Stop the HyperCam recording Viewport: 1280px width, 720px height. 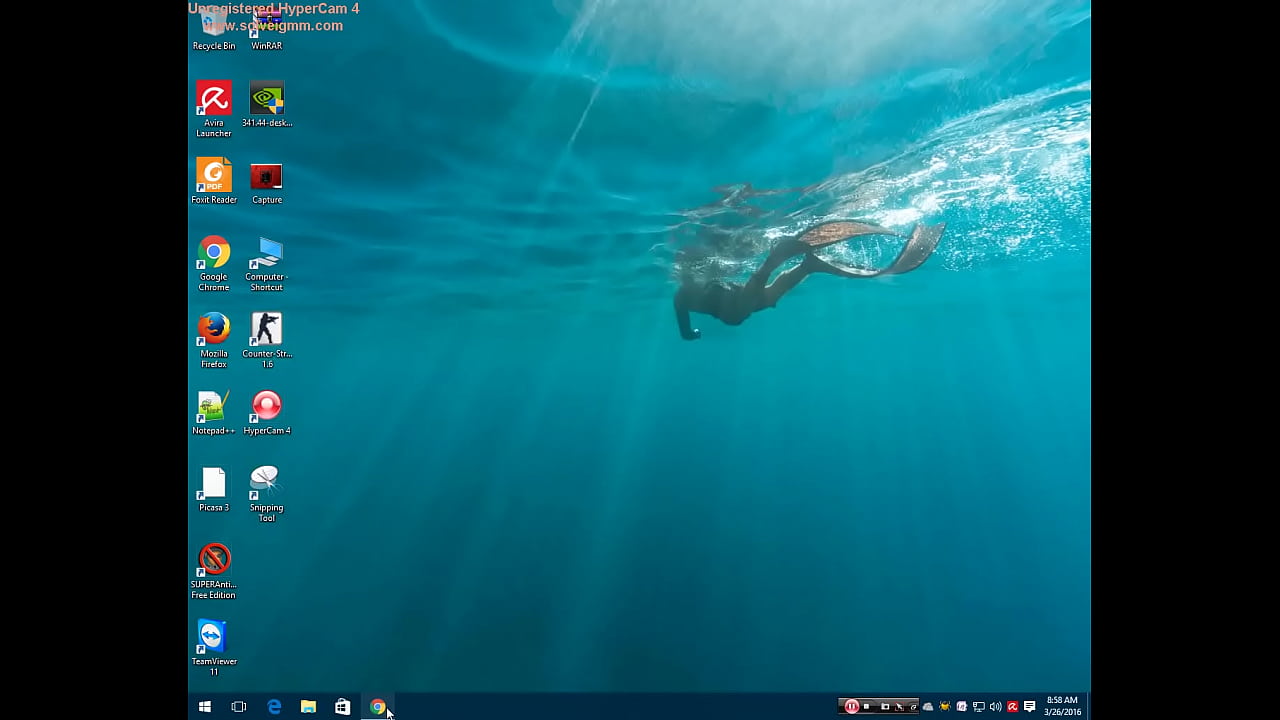tap(866, 707)
